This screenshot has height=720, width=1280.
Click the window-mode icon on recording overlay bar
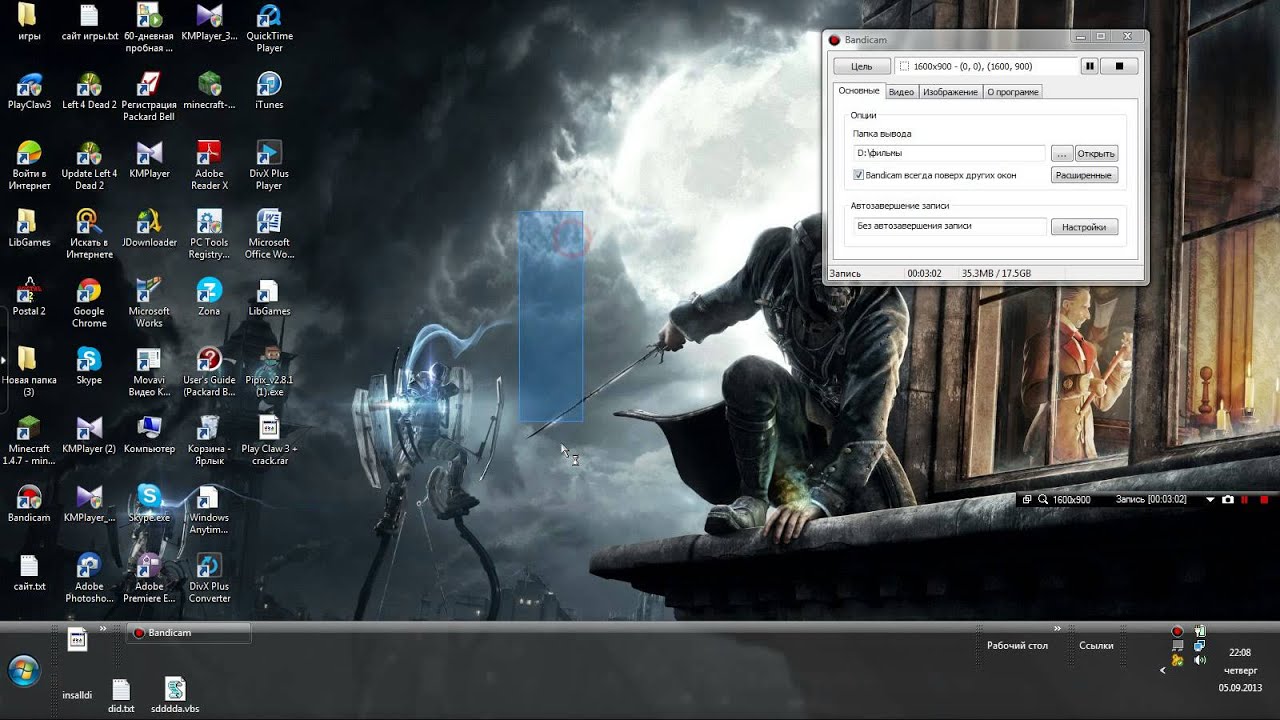[x=1026, y=499]
